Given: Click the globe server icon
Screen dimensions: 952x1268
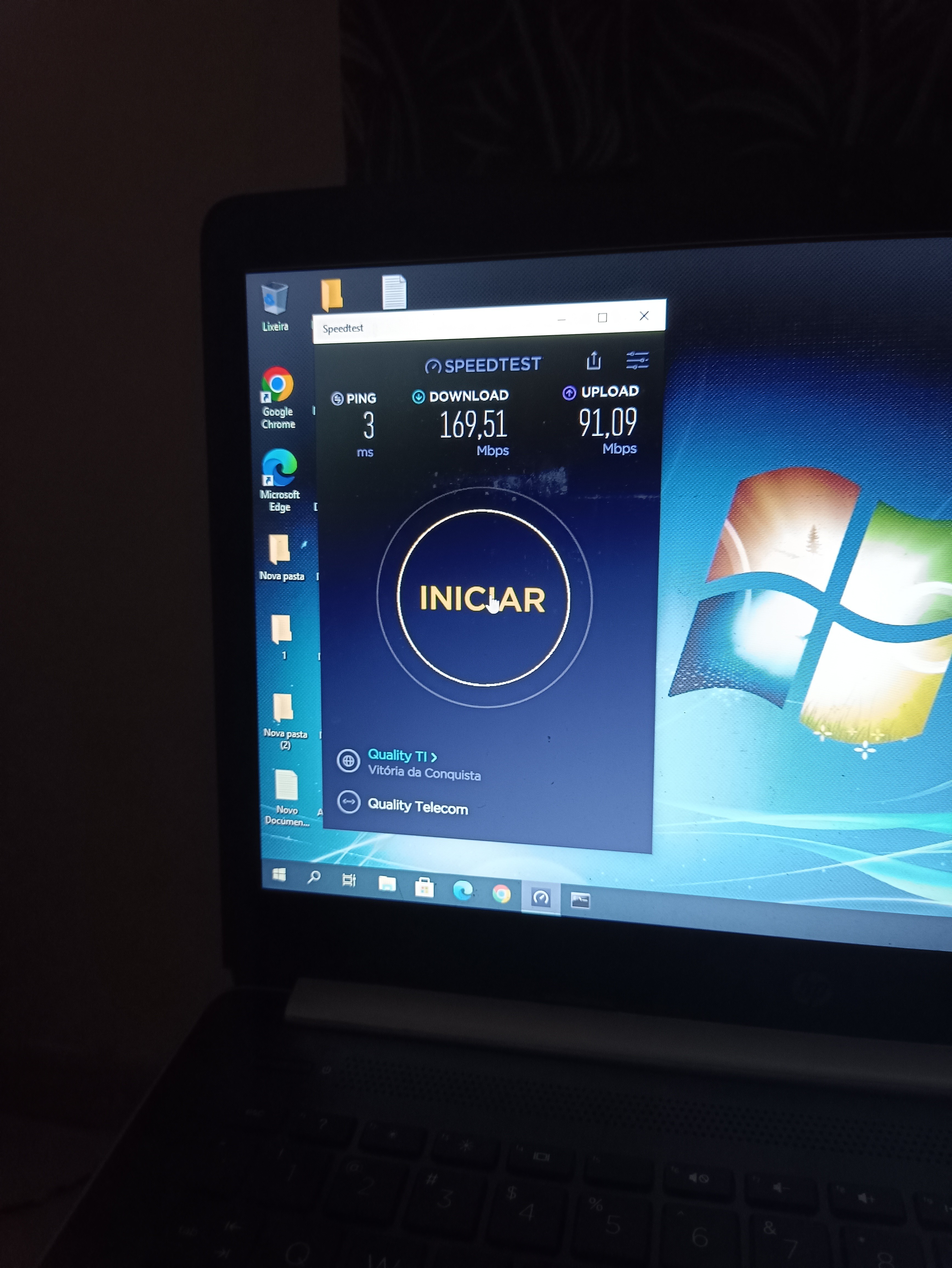Looking at the screenshot, I should coord(348,761).
